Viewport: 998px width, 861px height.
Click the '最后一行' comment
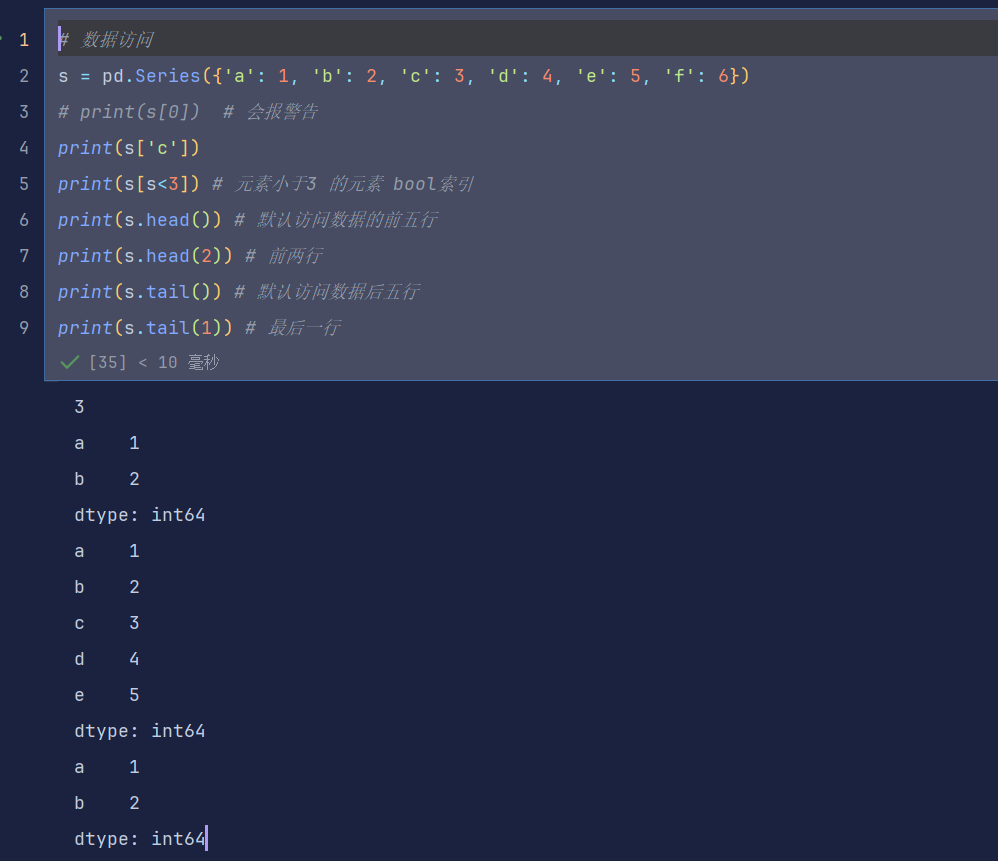click(304, 328)
